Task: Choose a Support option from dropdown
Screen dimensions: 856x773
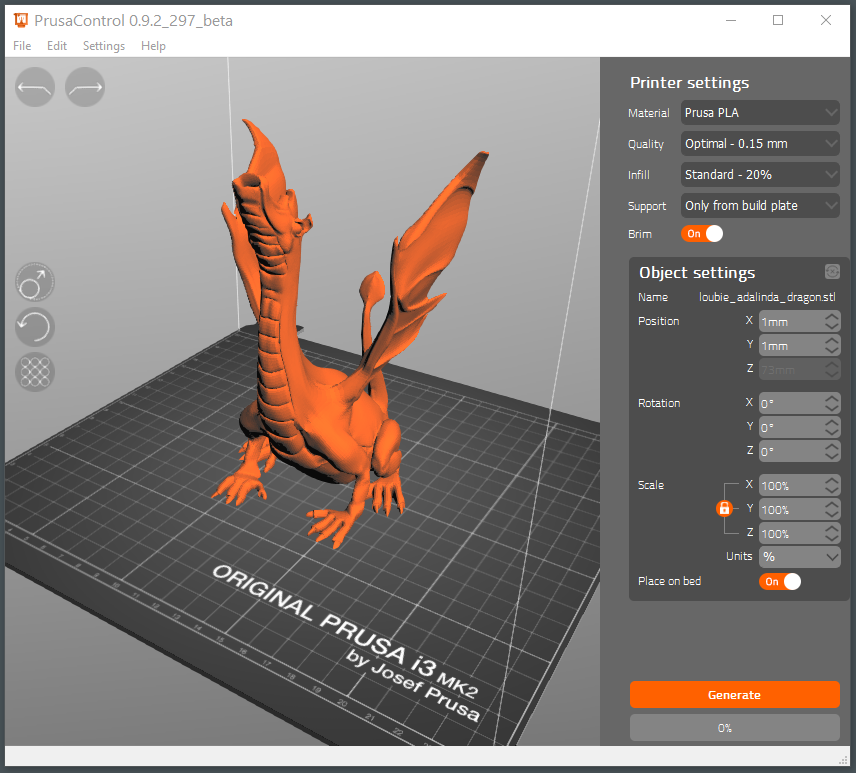Action: 760,206
